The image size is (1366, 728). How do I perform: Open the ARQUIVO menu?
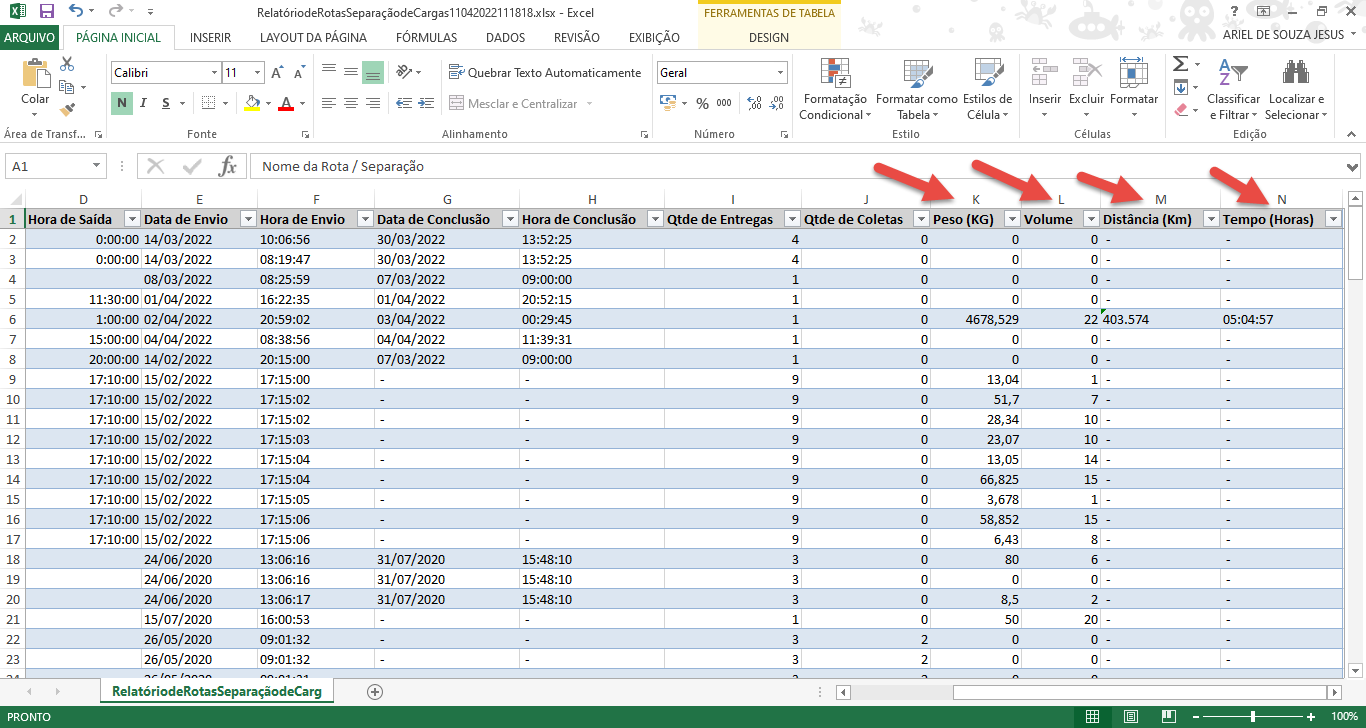coord(29,37)
